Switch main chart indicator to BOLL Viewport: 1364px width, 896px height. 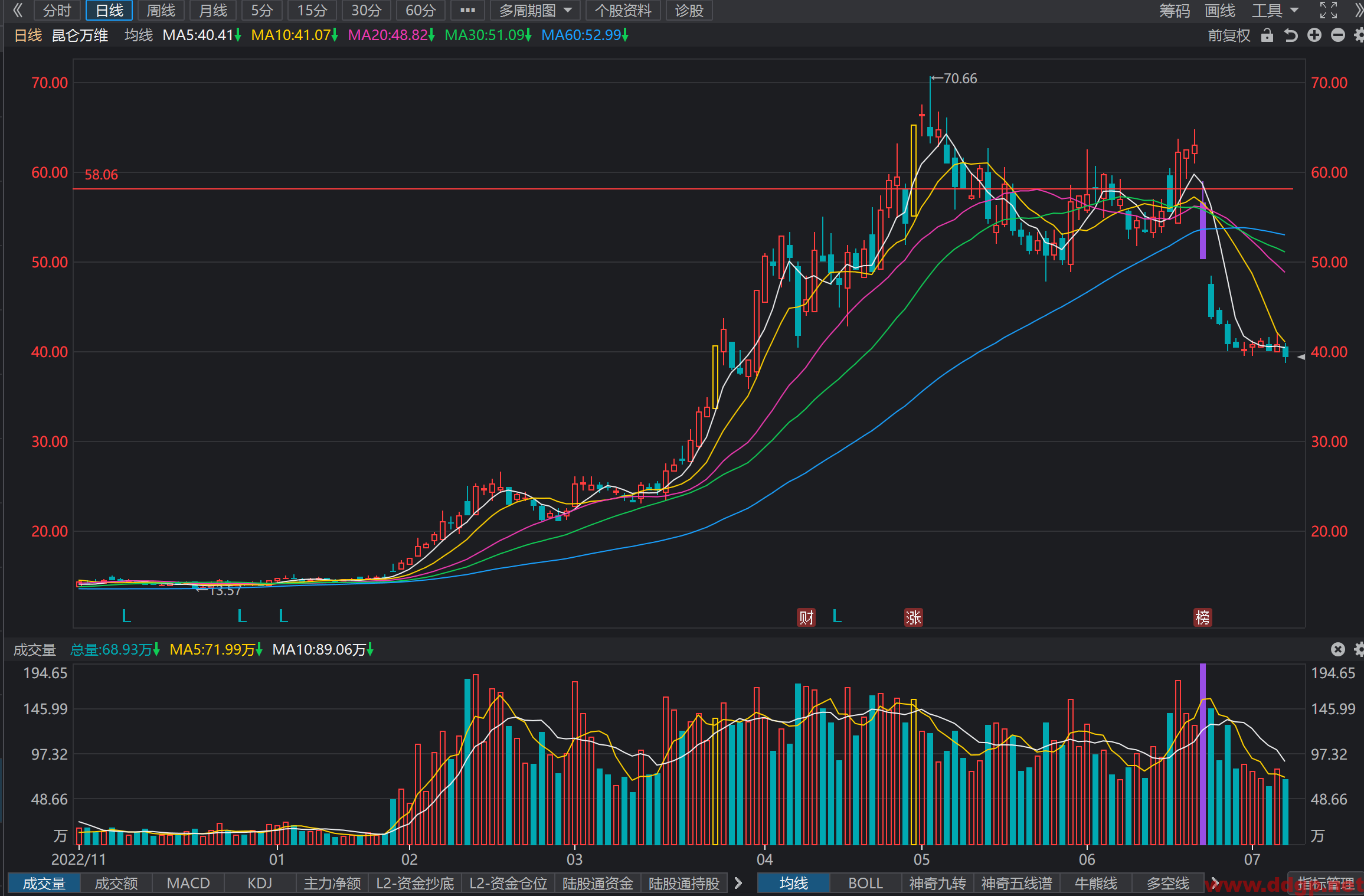(x=865, y=883)
